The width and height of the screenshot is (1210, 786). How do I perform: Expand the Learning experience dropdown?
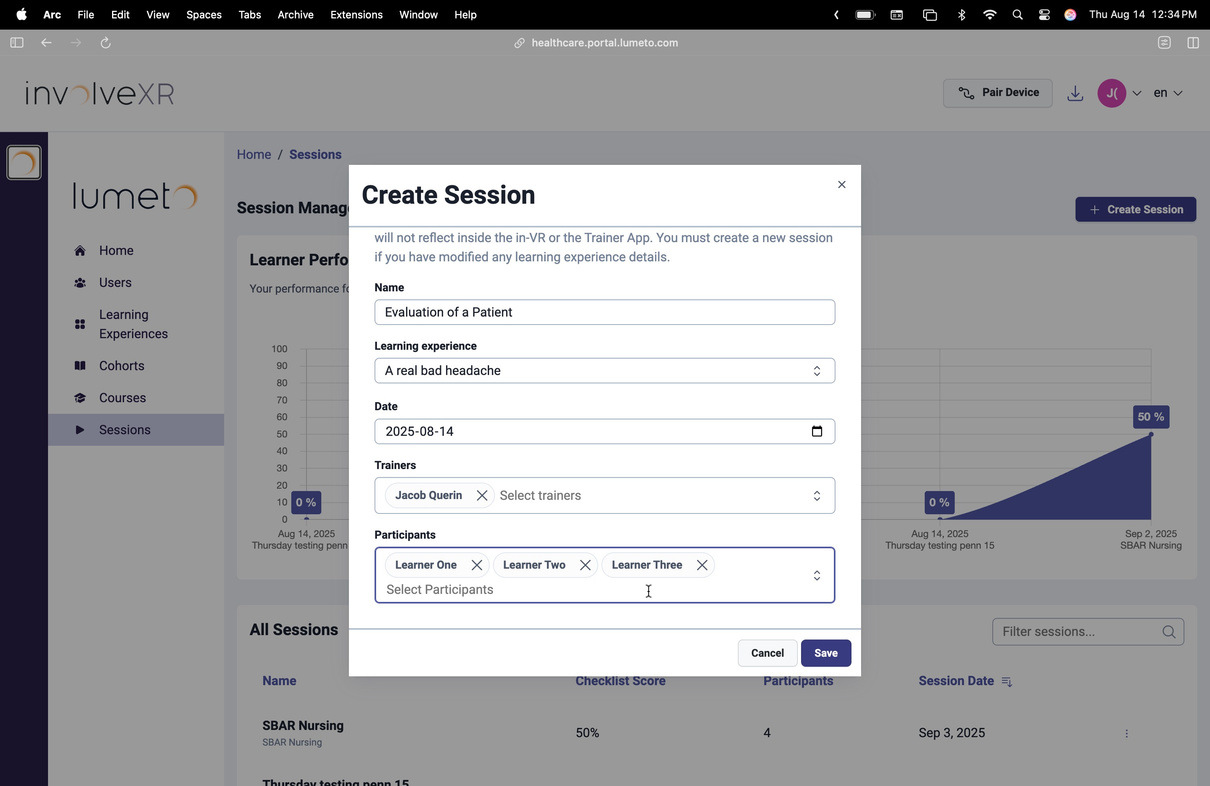[605, 371]
